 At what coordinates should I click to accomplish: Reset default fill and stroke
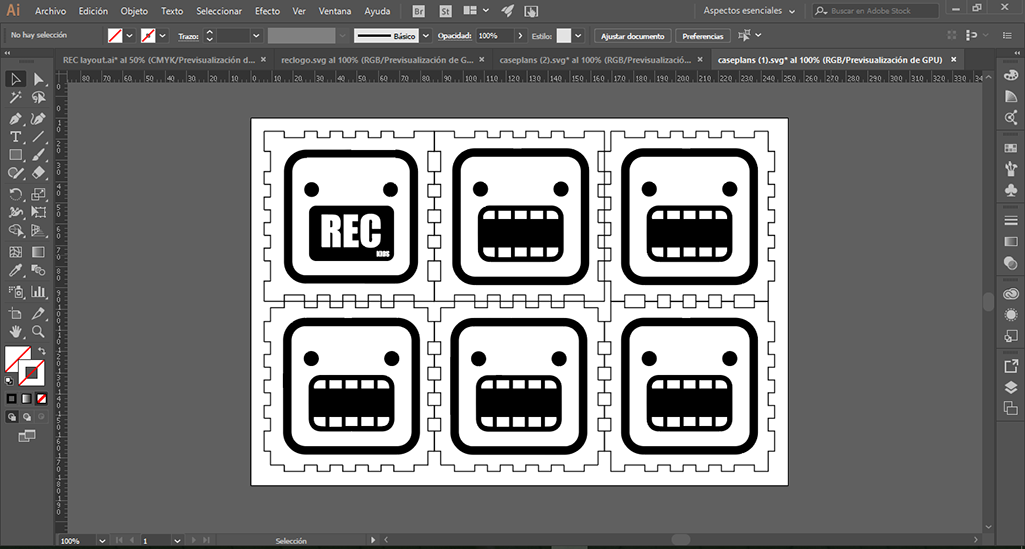pos(9,380)
